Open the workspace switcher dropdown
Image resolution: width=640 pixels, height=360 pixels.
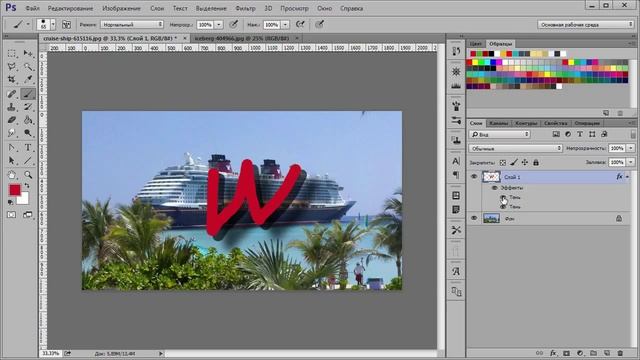[586, 24]
